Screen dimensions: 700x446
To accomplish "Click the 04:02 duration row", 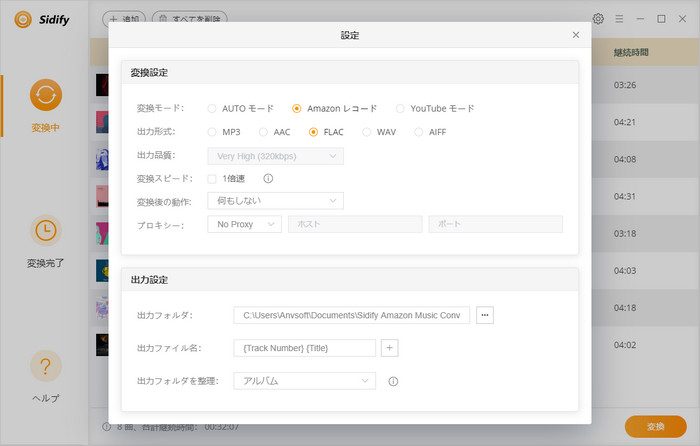I will tap(625, 345).
